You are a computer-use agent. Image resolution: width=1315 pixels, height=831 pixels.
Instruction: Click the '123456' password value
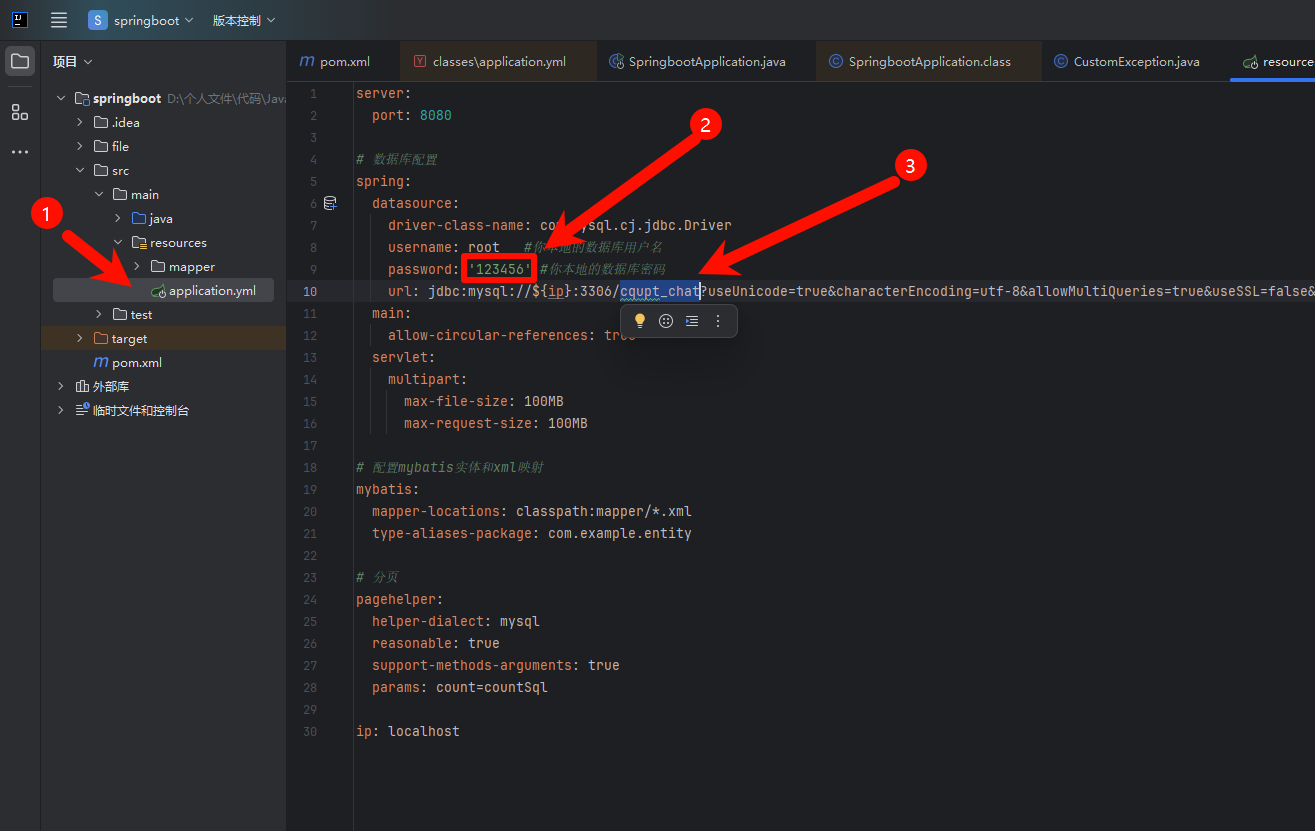coord(500,269)
